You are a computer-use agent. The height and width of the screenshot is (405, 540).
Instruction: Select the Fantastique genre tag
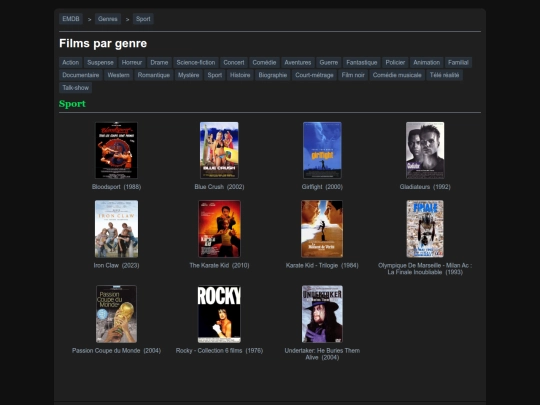[362, 63]
